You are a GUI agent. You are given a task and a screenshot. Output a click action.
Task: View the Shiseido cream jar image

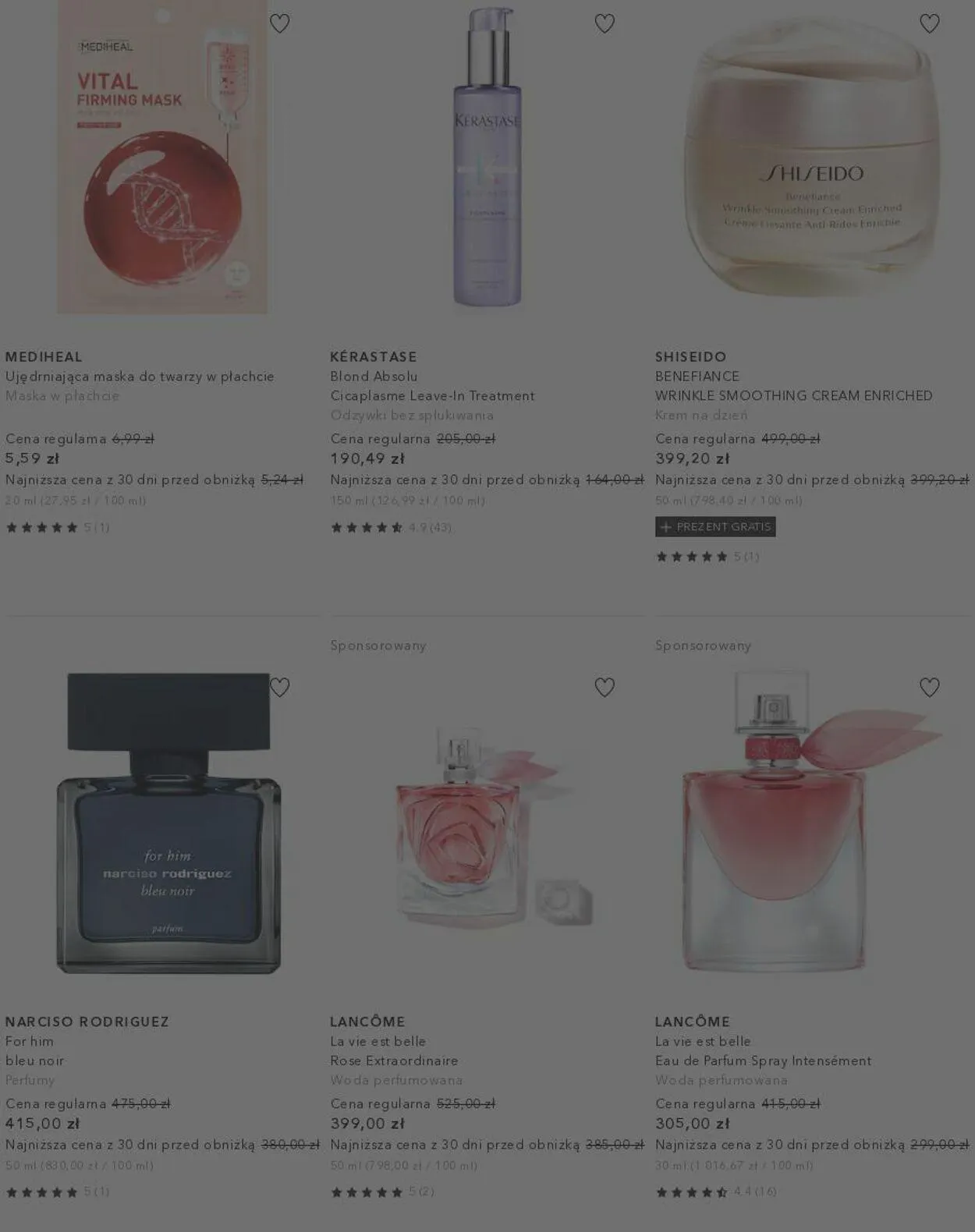[x=811, y=157]
